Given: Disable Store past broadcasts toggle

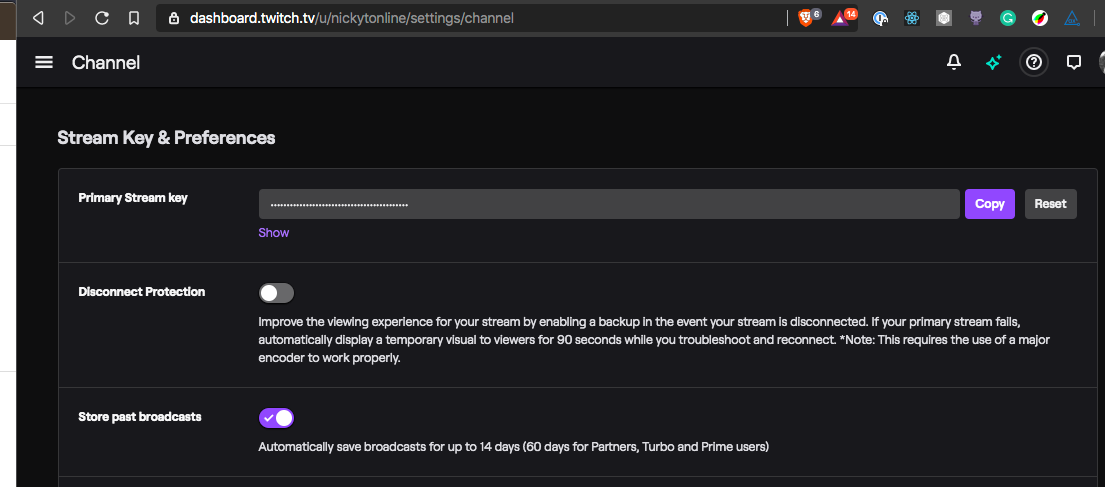Looking at the screenshot, I should [276, 417].
